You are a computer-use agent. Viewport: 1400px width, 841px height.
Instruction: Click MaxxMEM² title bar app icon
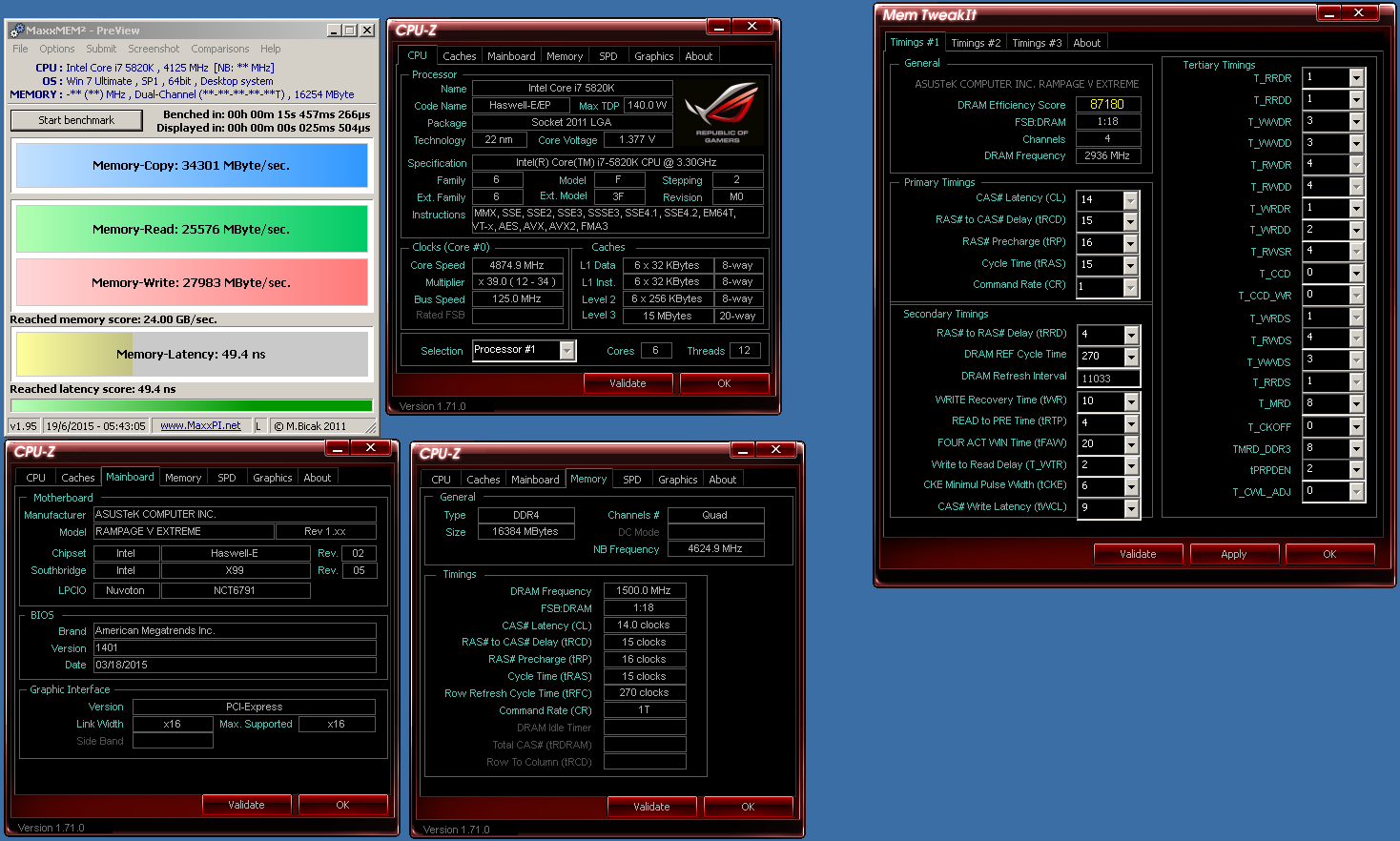pos(16,31)
